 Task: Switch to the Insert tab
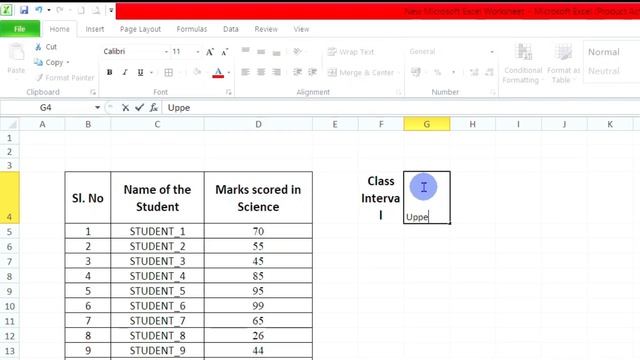coord(95,29)
